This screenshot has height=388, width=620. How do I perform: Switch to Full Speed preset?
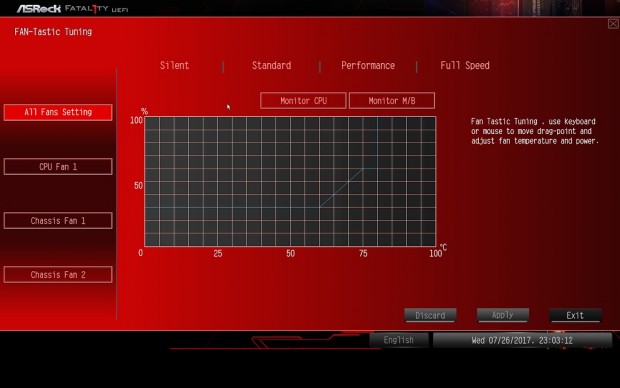pos(465,66)
